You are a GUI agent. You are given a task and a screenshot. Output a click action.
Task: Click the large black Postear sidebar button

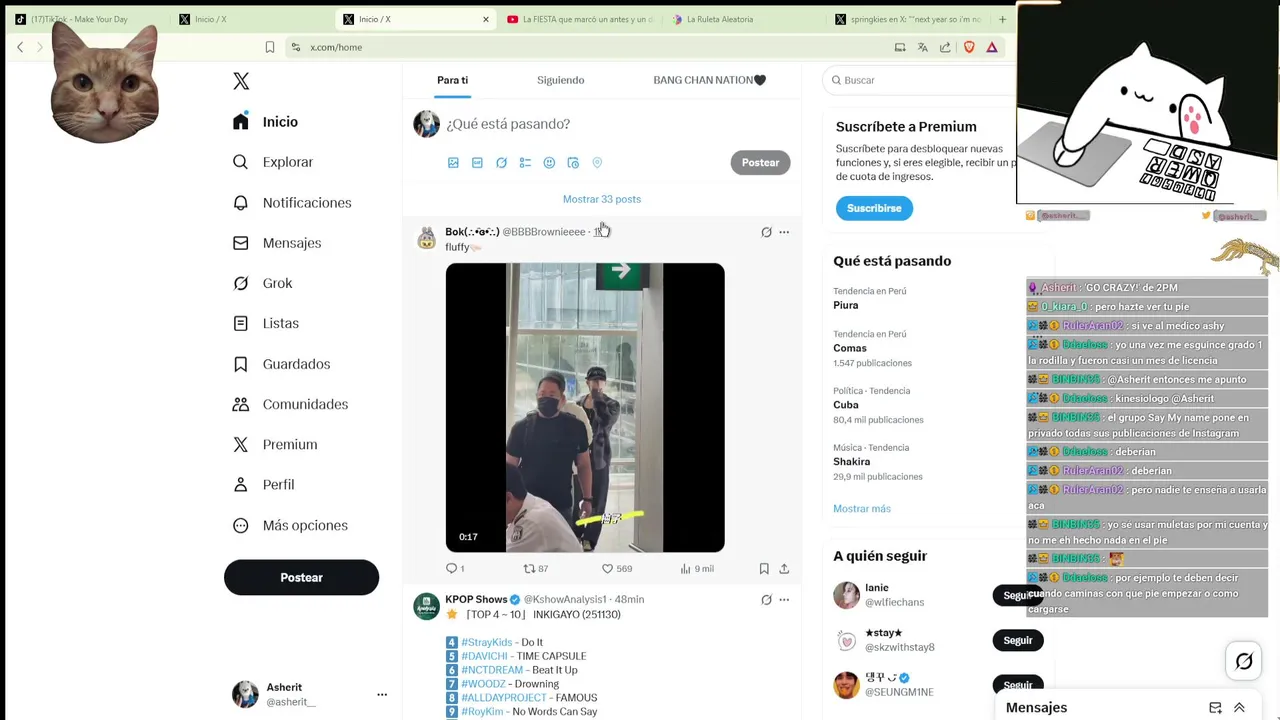coord(301,578)
